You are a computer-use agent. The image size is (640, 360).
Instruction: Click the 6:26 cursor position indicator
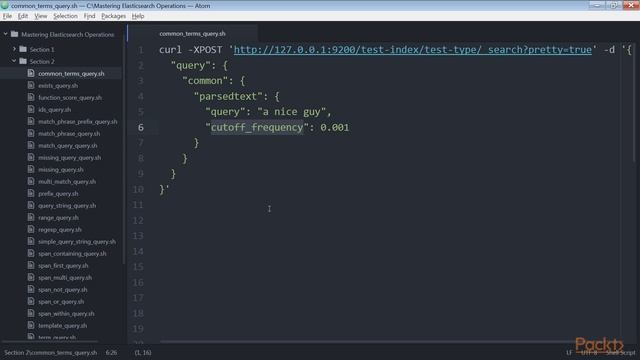pyautogui.click(x=111, y=352)
